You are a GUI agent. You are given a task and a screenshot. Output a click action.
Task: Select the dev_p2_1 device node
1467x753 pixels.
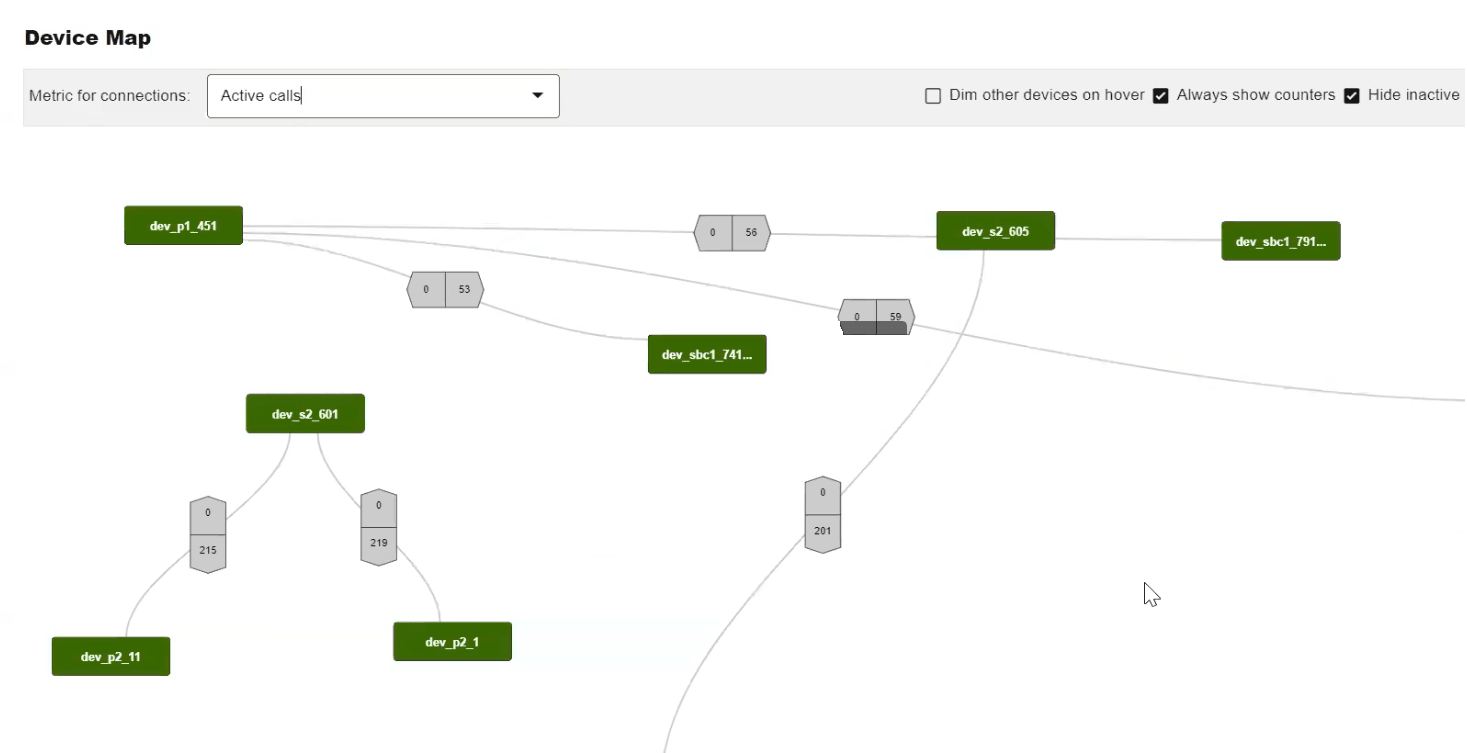point(452,641)
